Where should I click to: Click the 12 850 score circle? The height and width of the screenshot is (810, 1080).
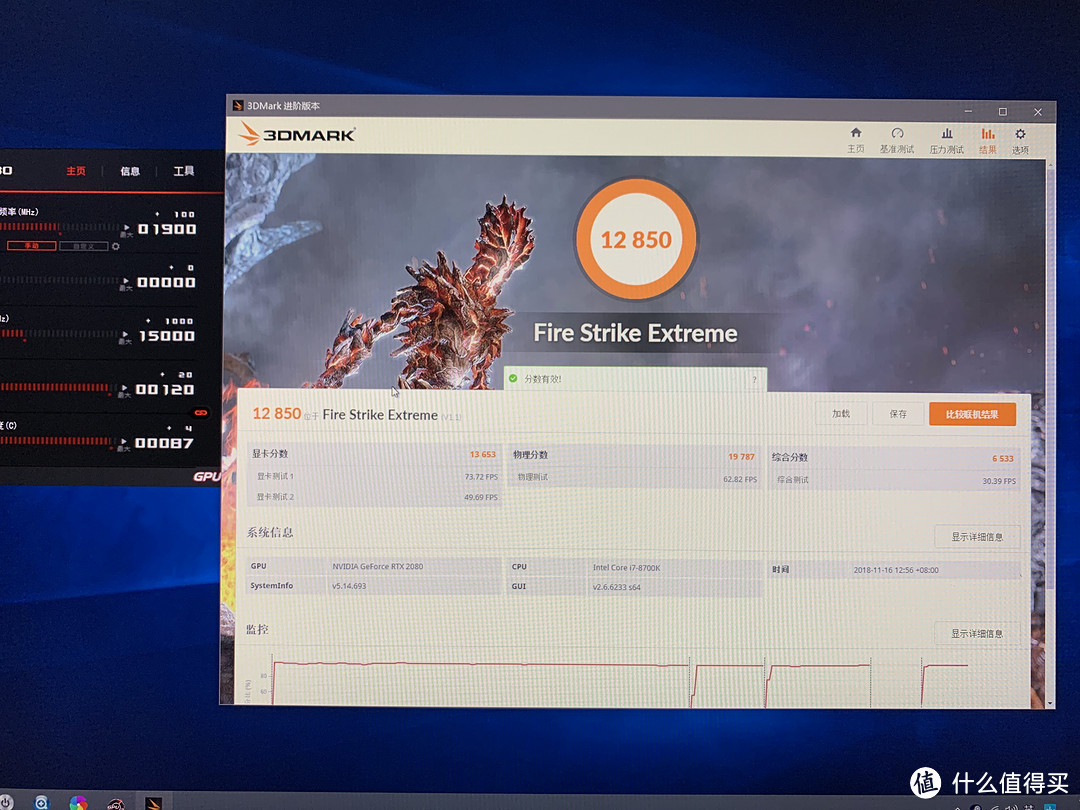tap(636, 239)
